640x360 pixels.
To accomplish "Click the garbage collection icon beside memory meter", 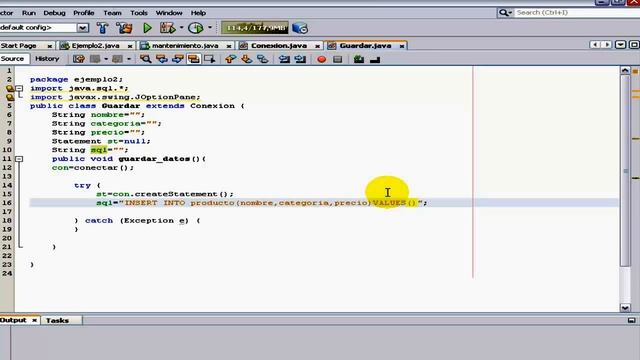I will coord(300,28).
